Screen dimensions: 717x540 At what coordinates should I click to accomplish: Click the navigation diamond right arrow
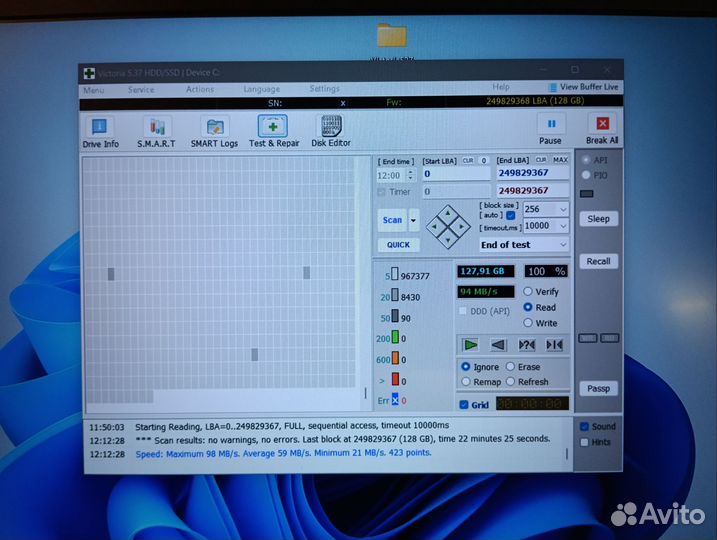coord(462,226)
